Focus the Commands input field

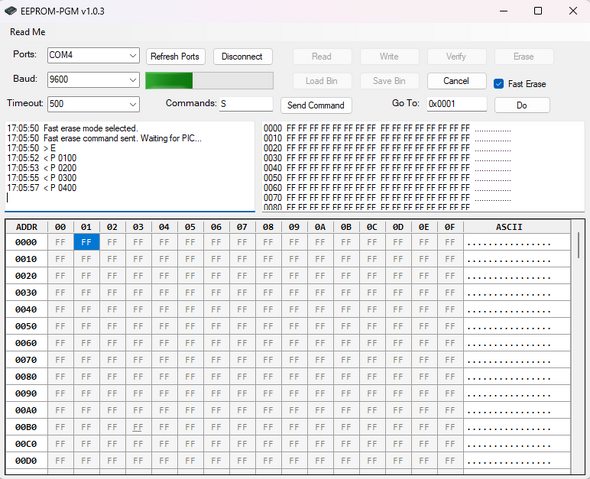click(246, 104)
